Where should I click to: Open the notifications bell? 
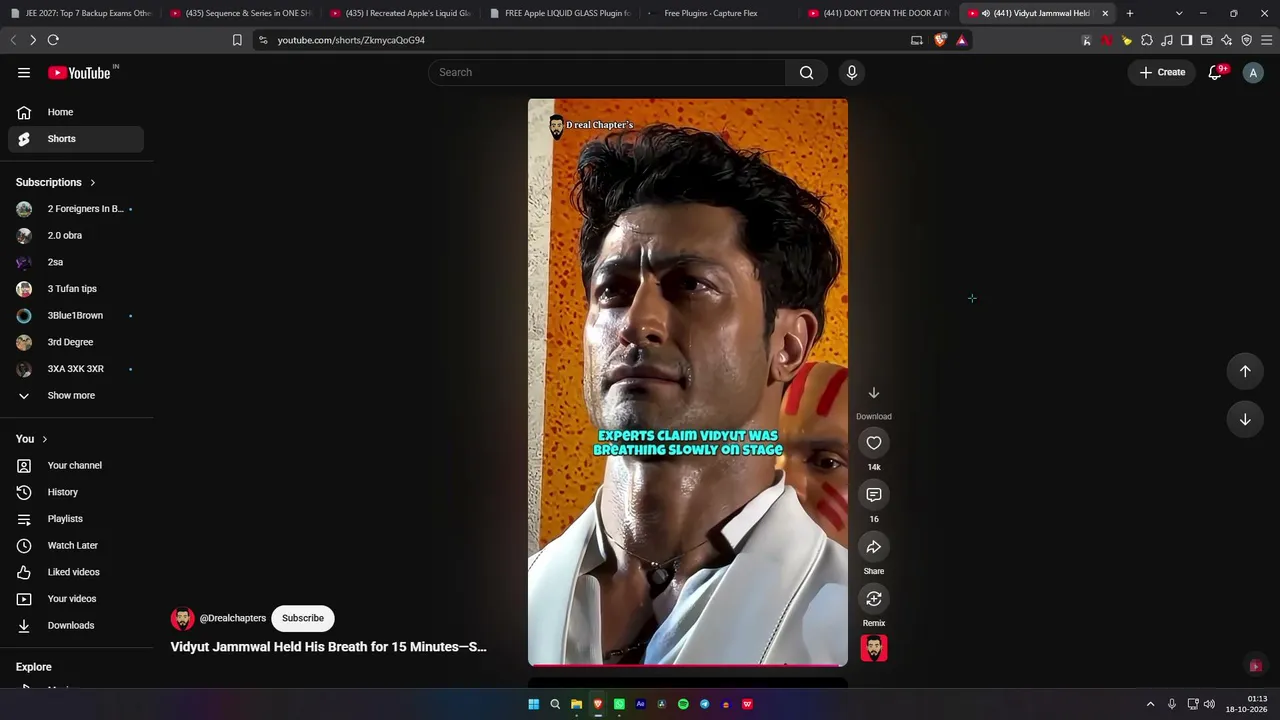click(x=1215, y=72)
